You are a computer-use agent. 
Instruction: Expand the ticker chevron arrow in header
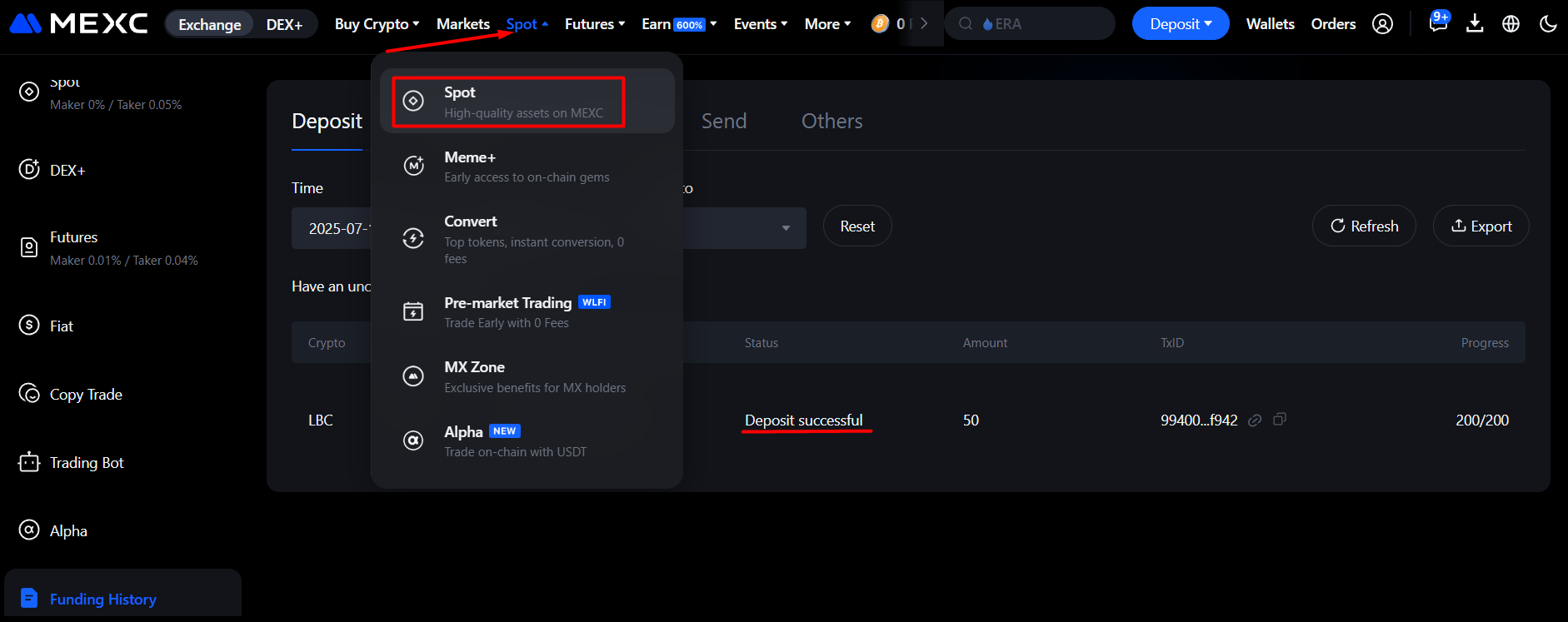924,23
